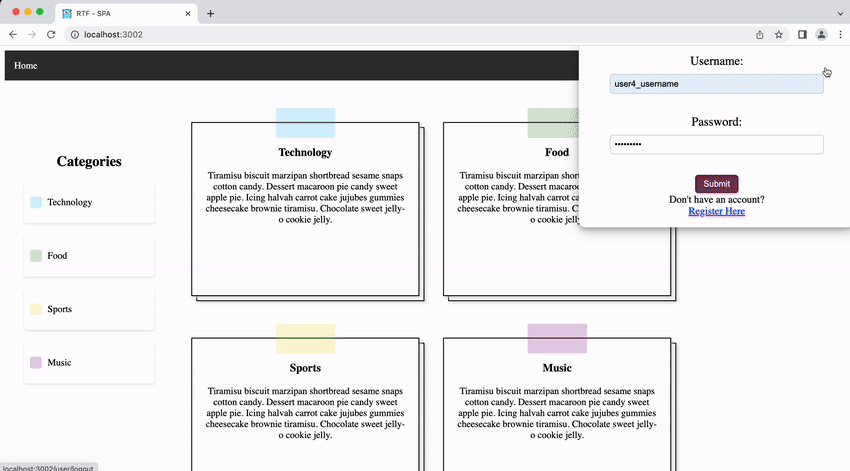The image size is (850, 471).
Task: Bookmark this page with star icon
Action: [x=779, y=35]
